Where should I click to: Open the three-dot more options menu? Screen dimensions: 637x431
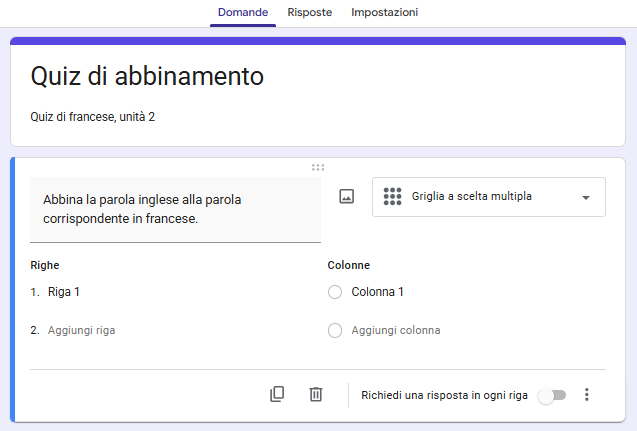587,394
